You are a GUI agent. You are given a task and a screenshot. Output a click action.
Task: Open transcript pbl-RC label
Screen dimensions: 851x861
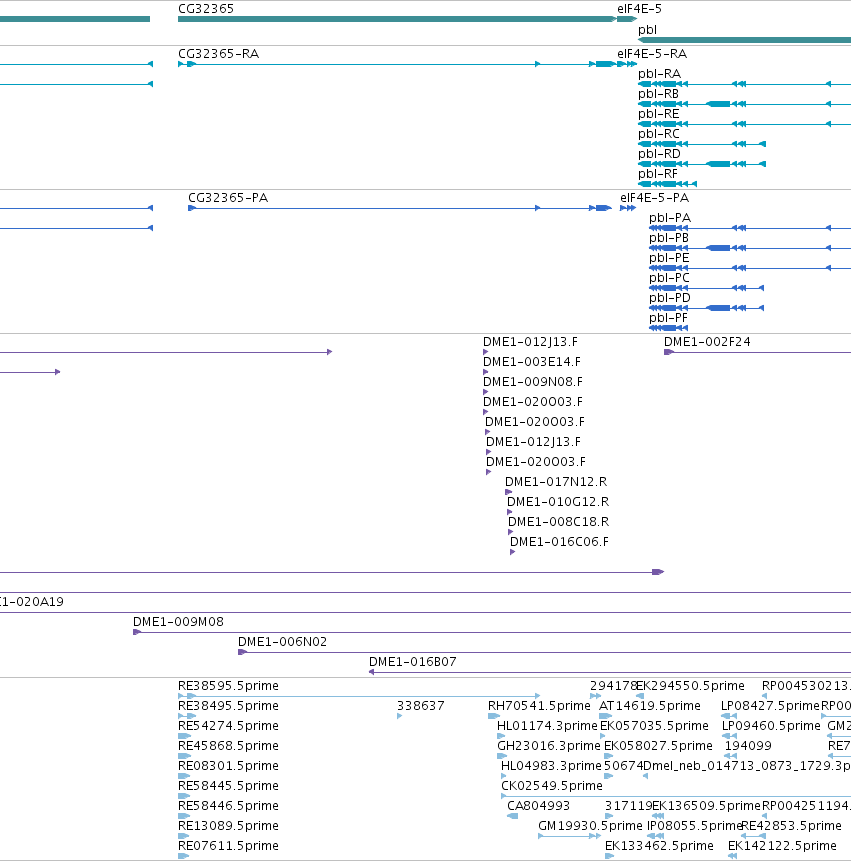658,134
